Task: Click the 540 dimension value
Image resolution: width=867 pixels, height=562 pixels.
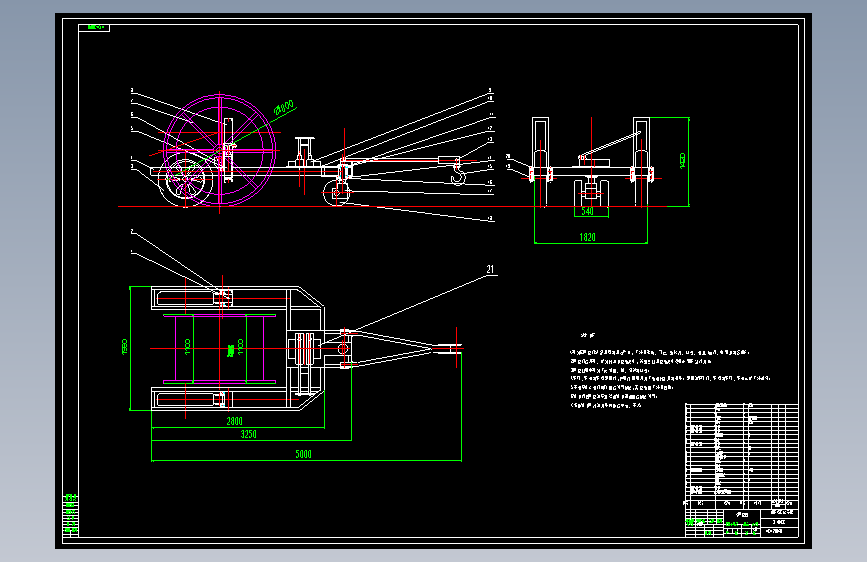Action: [x=587, y=211]
